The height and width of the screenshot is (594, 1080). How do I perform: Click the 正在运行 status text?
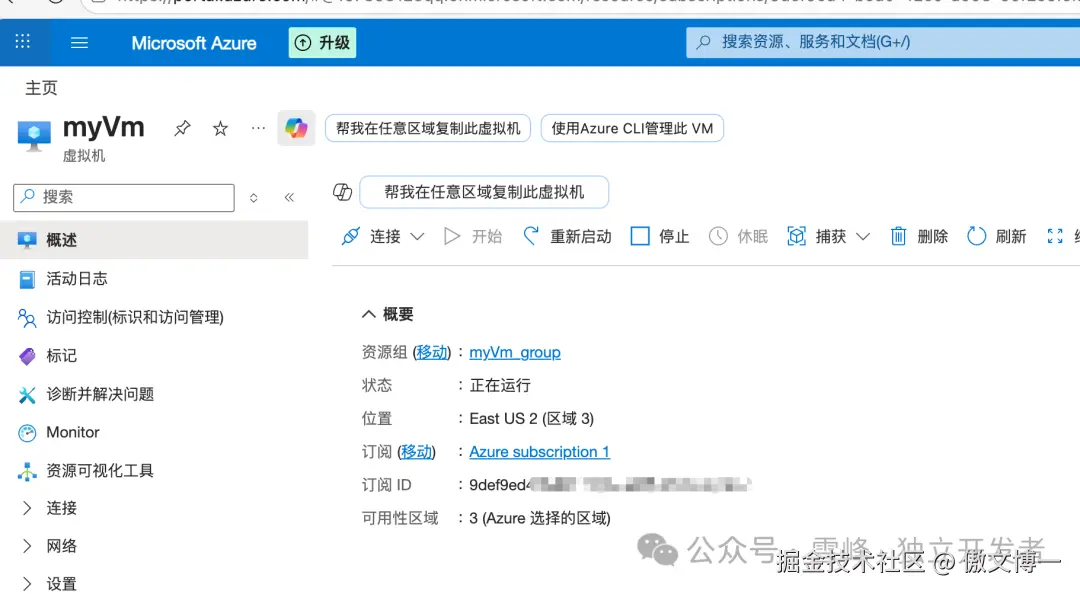tap(500, 385)
